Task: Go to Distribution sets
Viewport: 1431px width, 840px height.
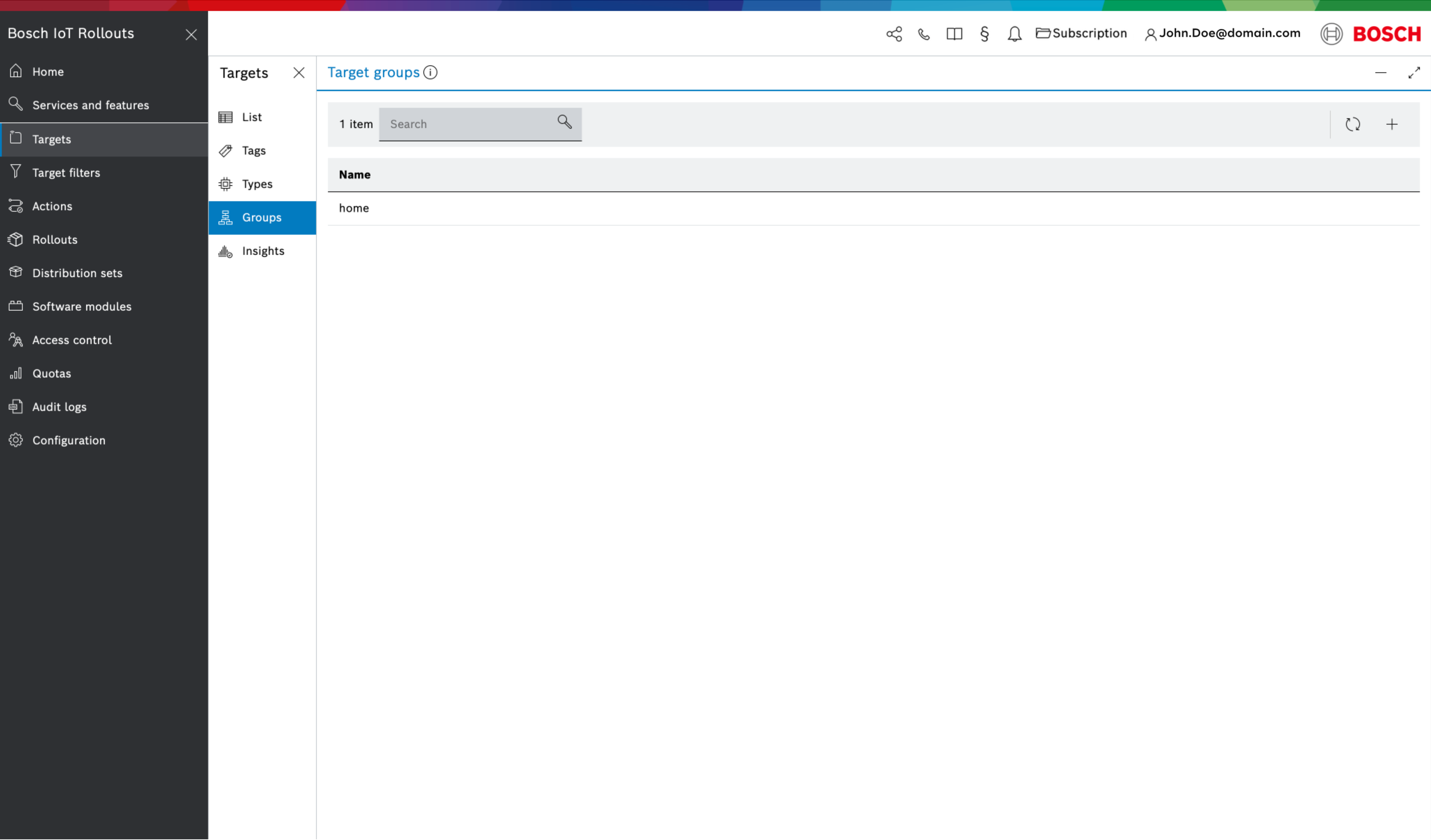Action: tap(104, 273)
